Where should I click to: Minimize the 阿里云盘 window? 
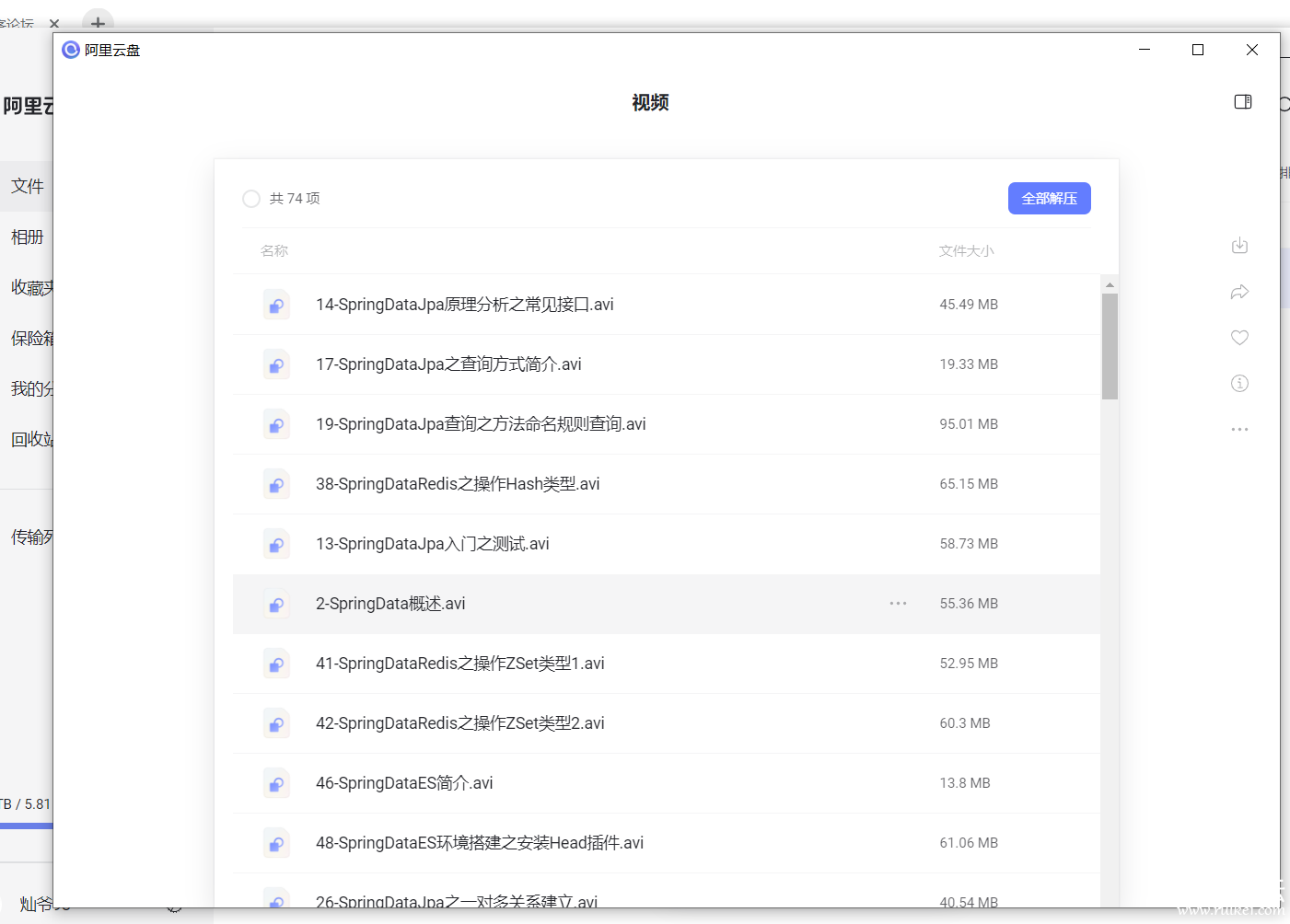coord(1145,50)
